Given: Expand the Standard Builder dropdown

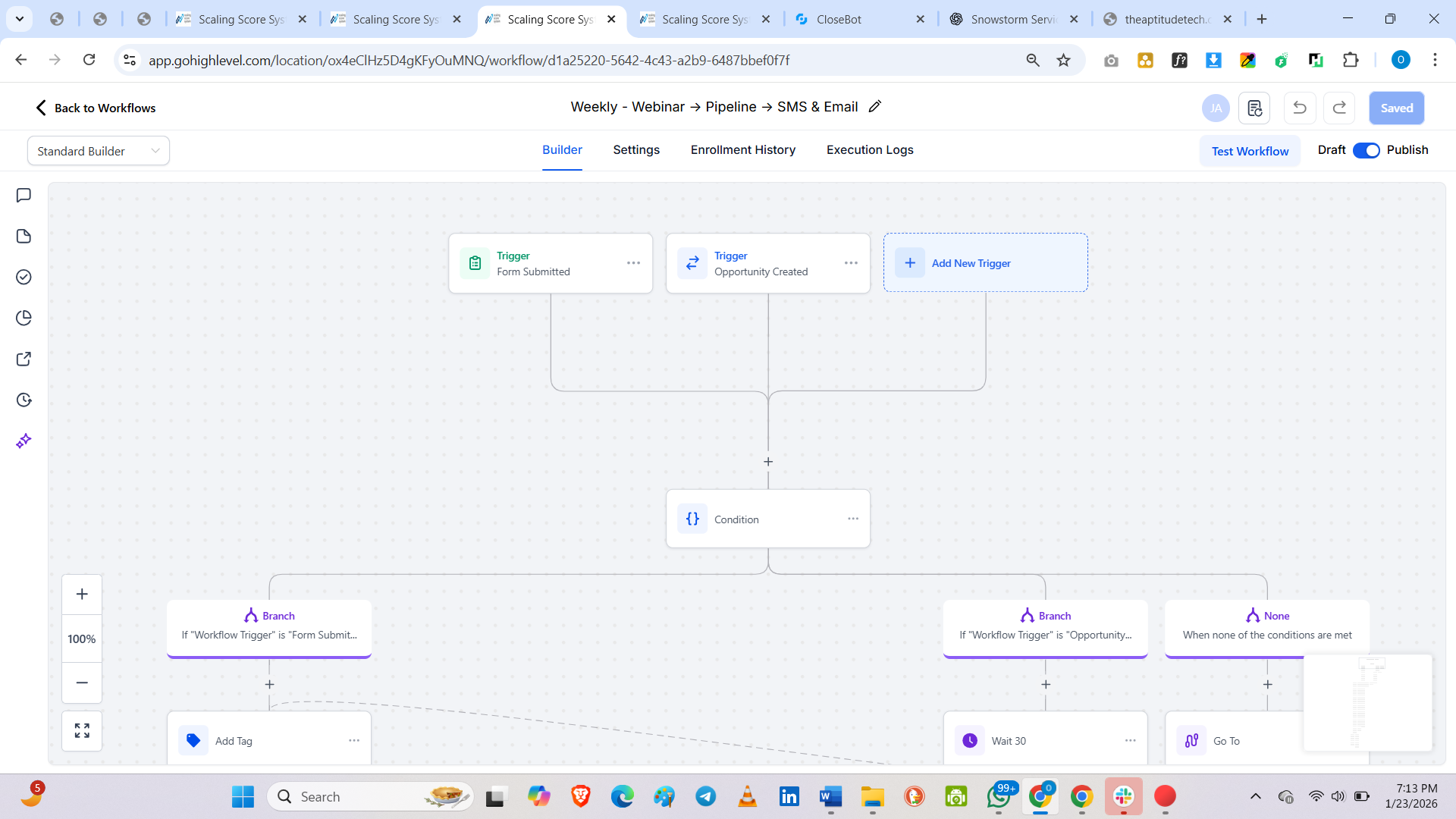Looking at the screenshot, I should (x=99, y=151).
